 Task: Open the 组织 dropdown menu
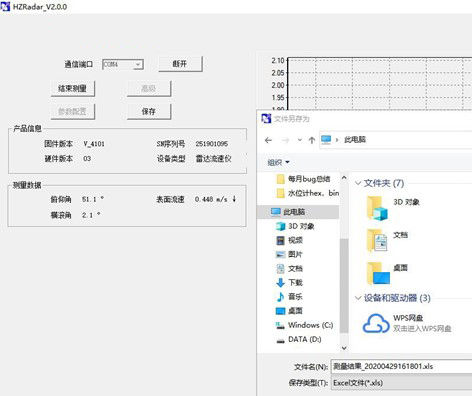pos(278,162)
